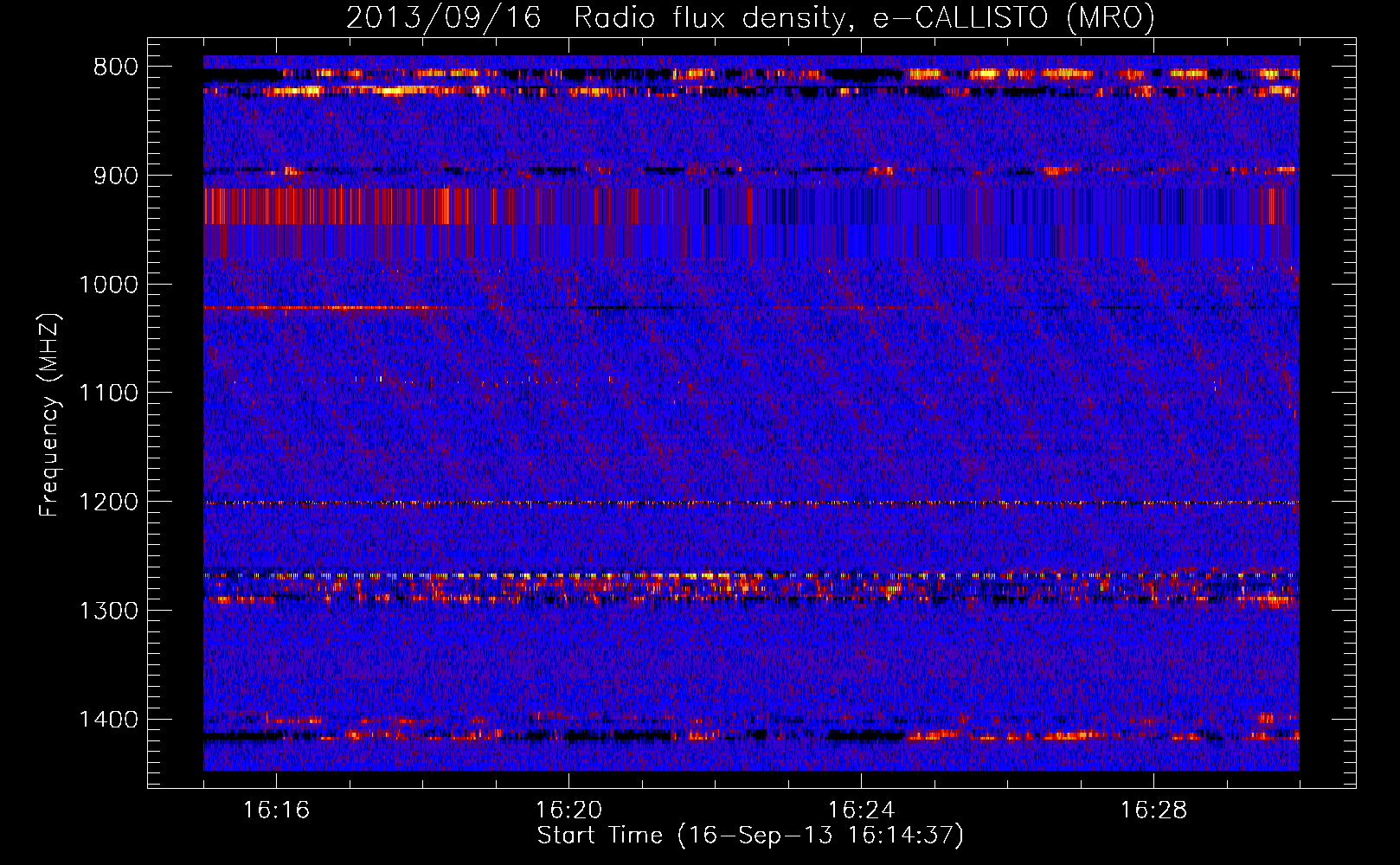
Task: Click the 1200 frequency tick label
Action: pos(108,503)
